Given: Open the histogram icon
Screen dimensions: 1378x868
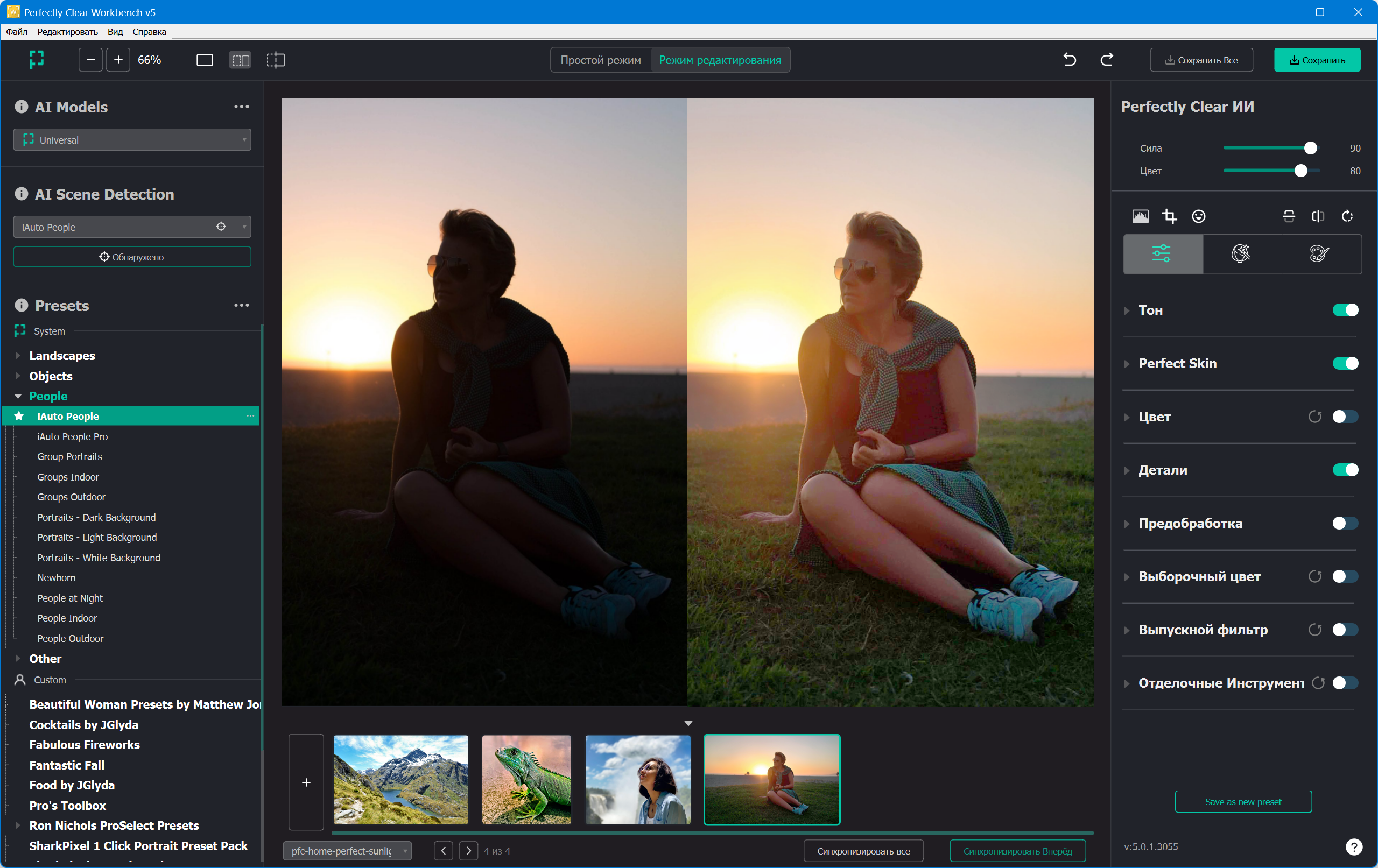Looking at the screenshot, I should (1140, 216).
